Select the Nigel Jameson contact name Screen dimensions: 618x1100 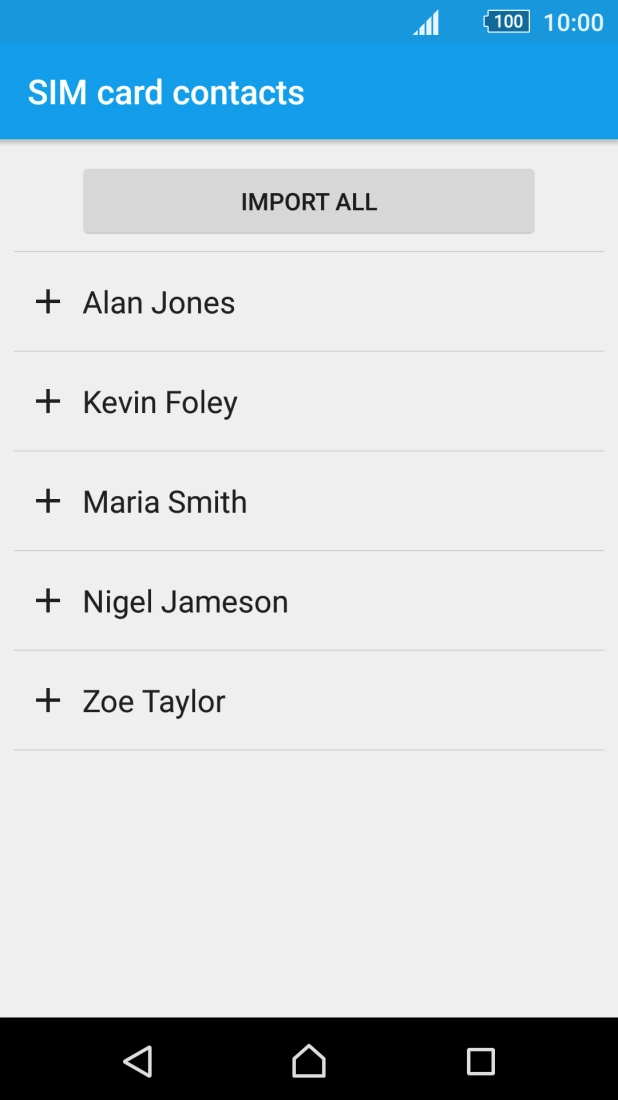coord(185,602)
